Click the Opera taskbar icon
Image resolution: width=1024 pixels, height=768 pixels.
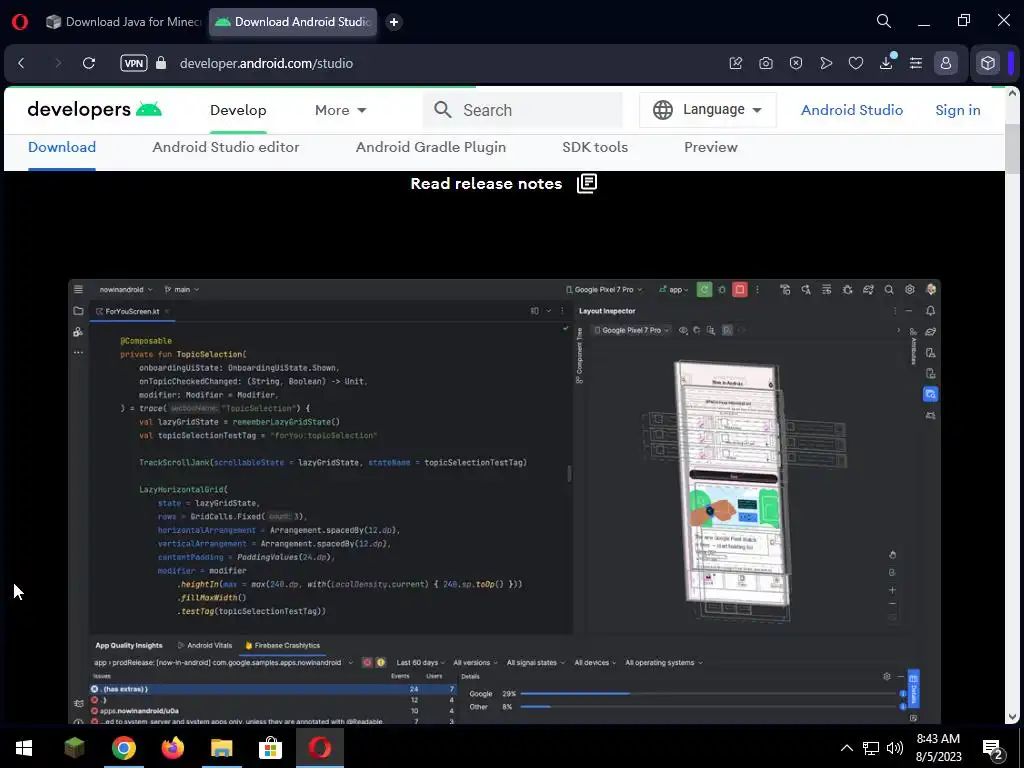click(x=319, y=748)
